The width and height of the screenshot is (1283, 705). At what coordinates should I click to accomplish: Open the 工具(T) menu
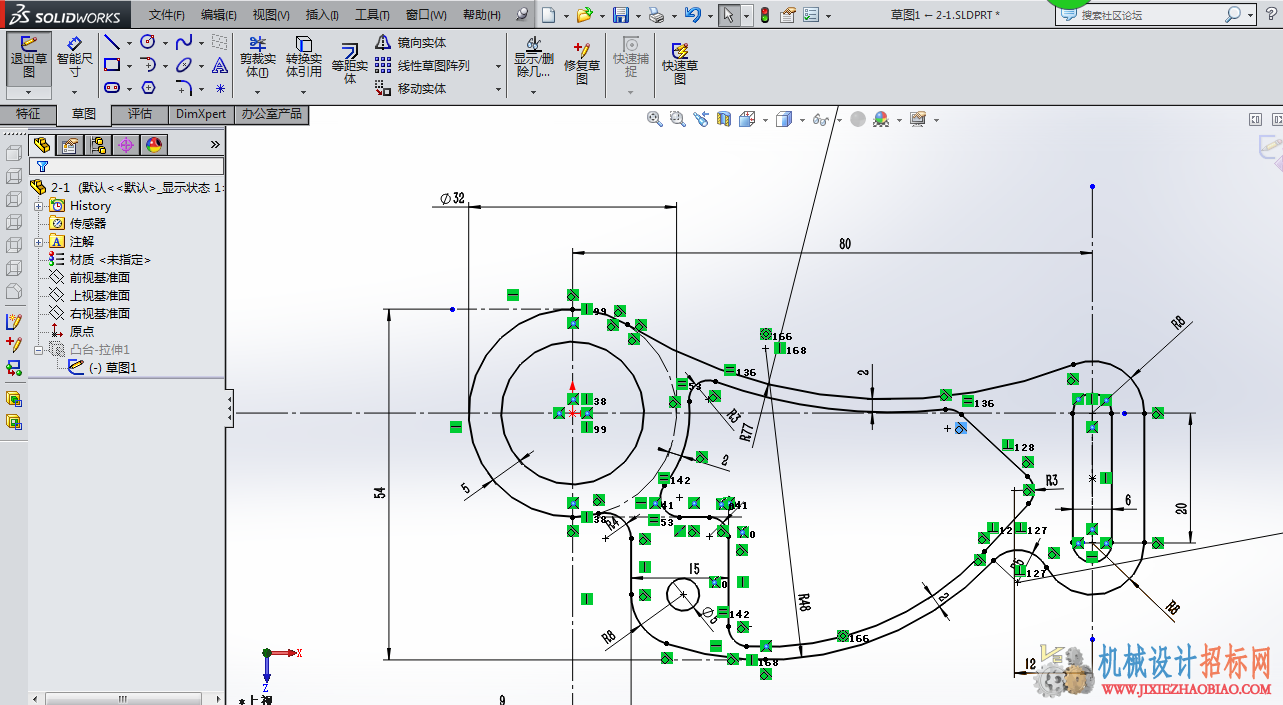[x=372, y=15]
